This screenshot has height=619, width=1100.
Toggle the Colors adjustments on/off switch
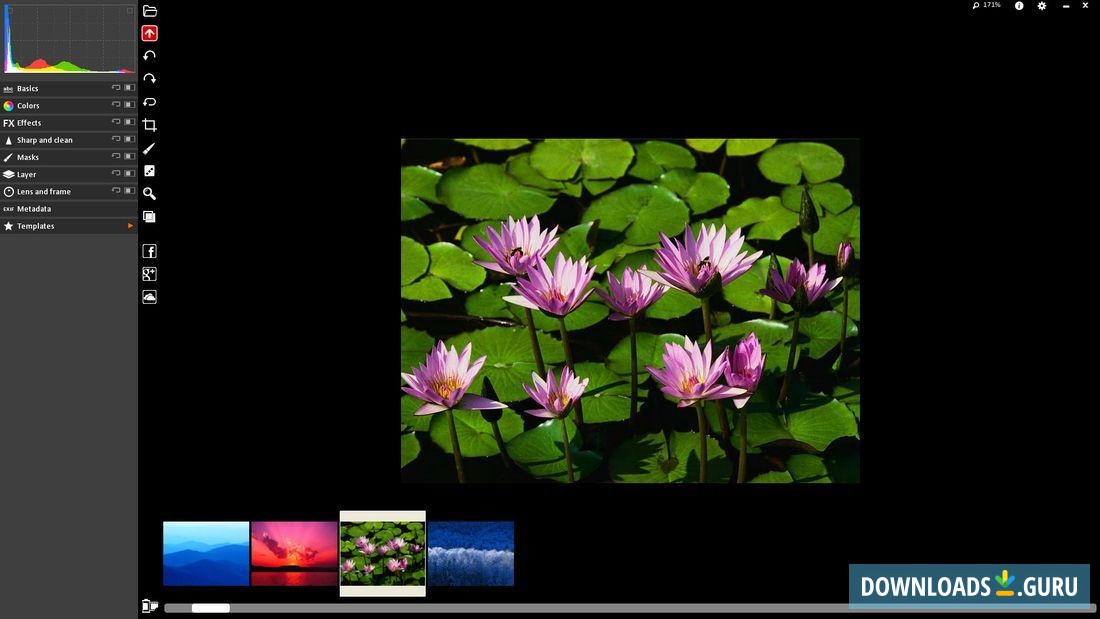point(129,105)
